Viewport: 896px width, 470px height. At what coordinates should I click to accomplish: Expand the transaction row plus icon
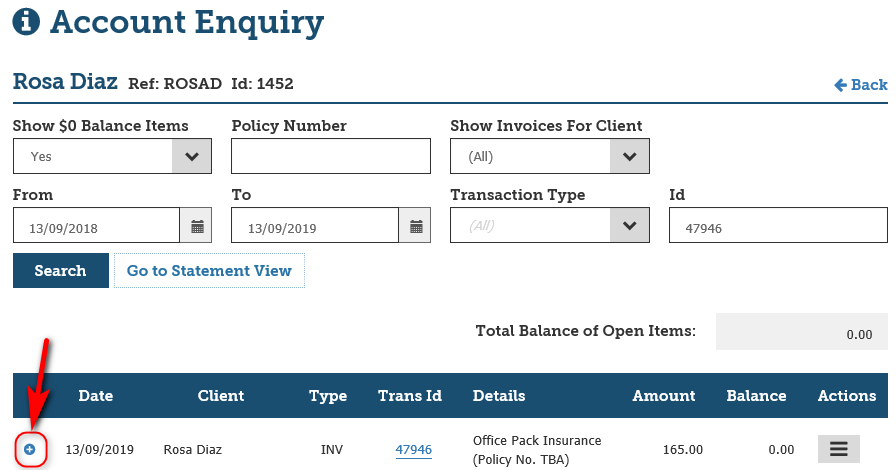(x=30, y=450)
